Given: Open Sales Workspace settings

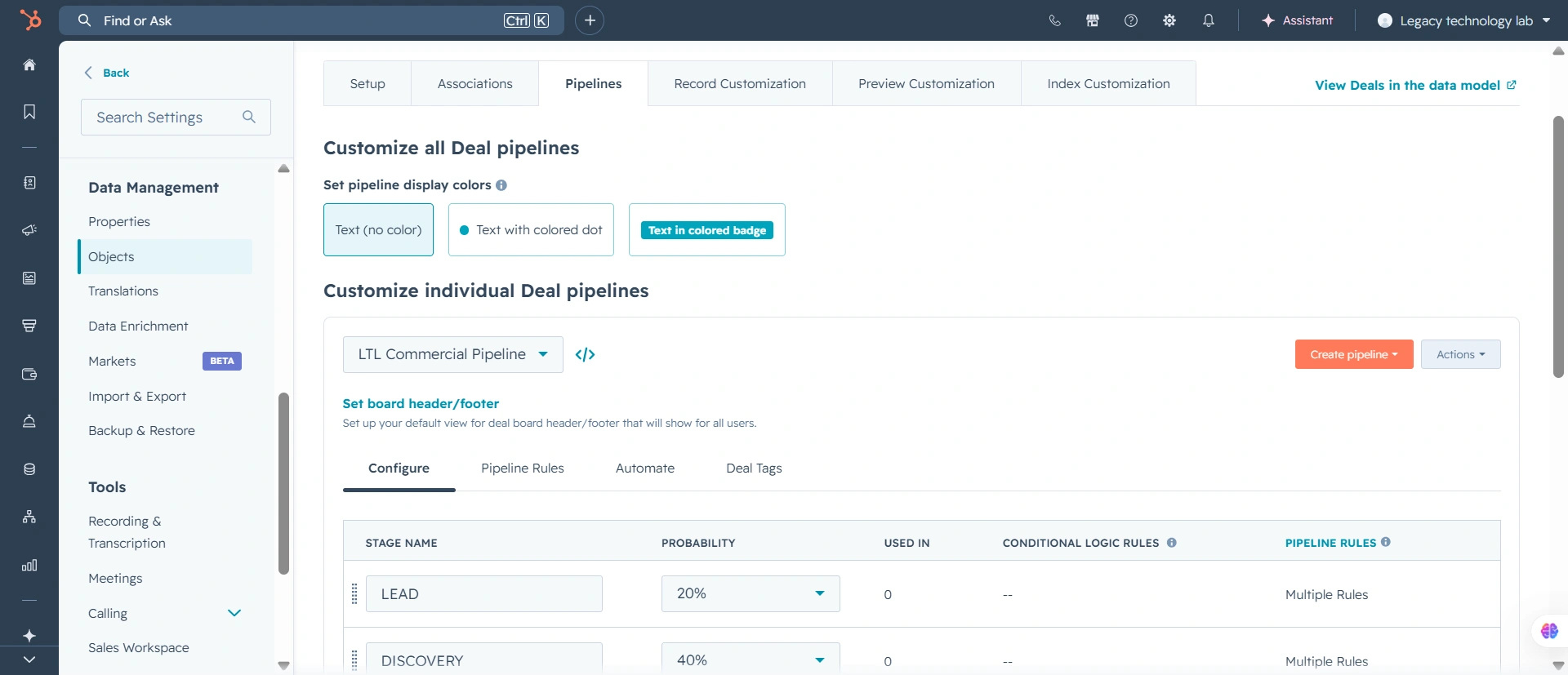Looking at the screenshot, I should (x=139, y=648).
